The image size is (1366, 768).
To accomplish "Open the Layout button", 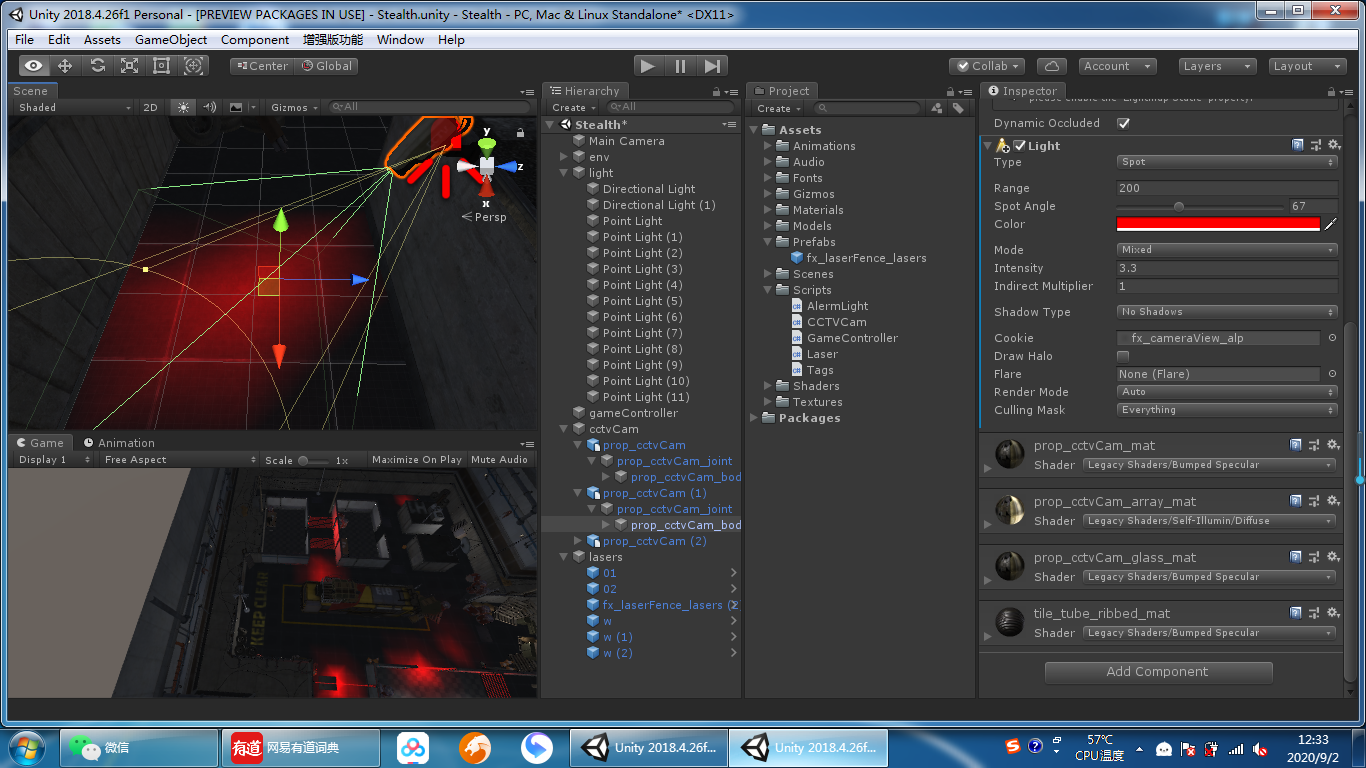I will [1308, 66].
